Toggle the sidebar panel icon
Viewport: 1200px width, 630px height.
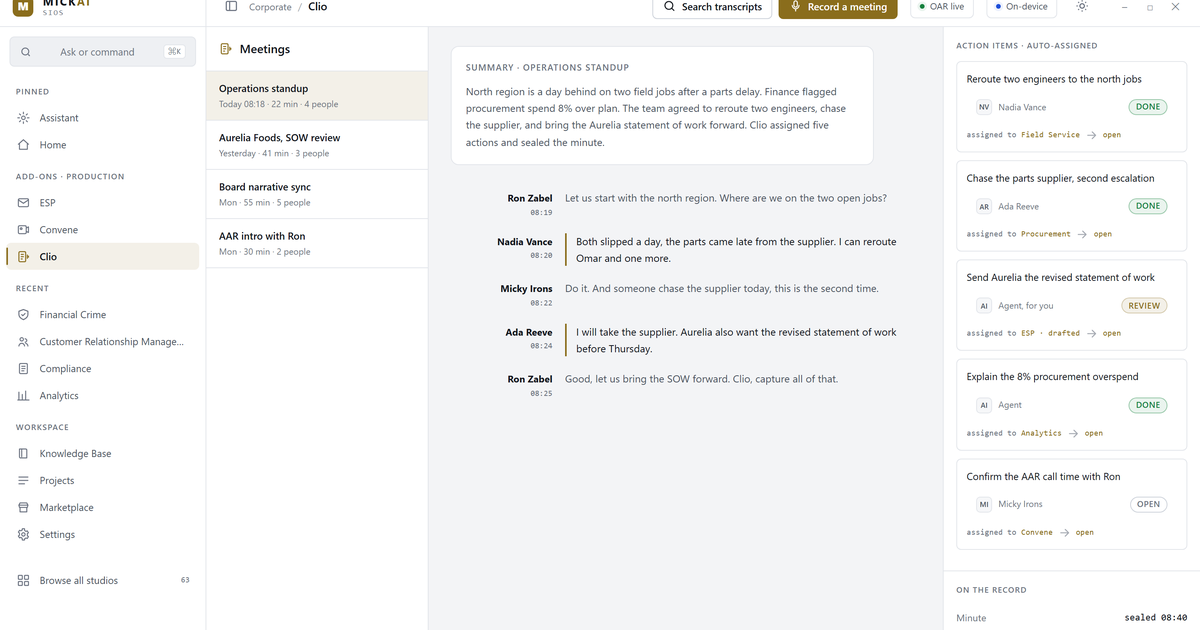pyautogui.click(x=231, y=7)
